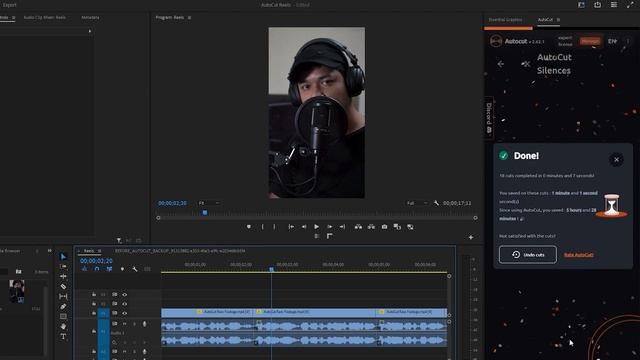Click the timeline playhead at 00;00;02;20
This screenshot has height=360, width=640.
[x=271, y=269]
